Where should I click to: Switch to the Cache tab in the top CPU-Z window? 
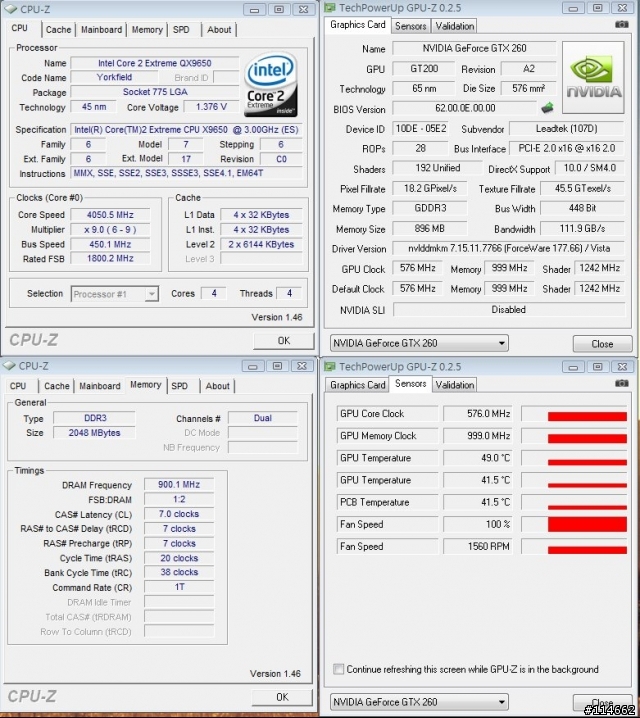(58, 30)
